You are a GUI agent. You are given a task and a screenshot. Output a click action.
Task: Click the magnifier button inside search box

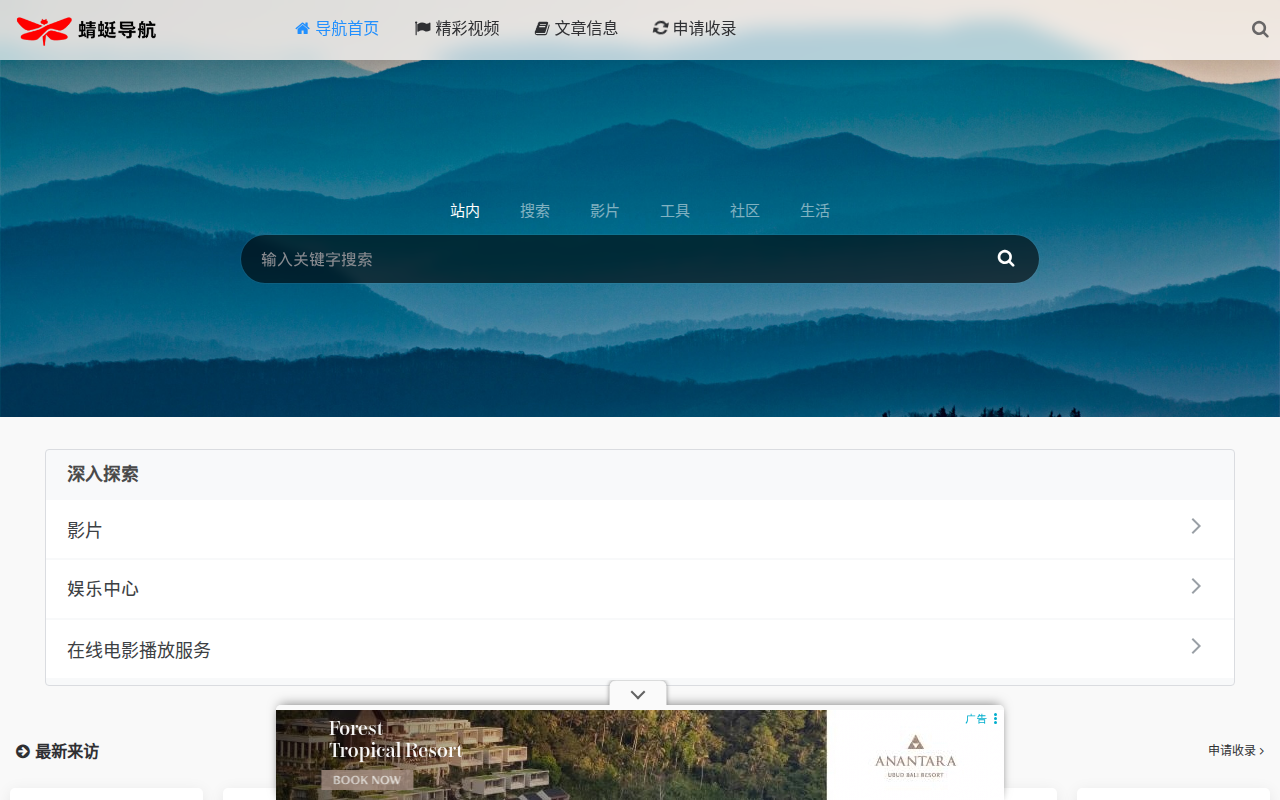(1006, 259)
